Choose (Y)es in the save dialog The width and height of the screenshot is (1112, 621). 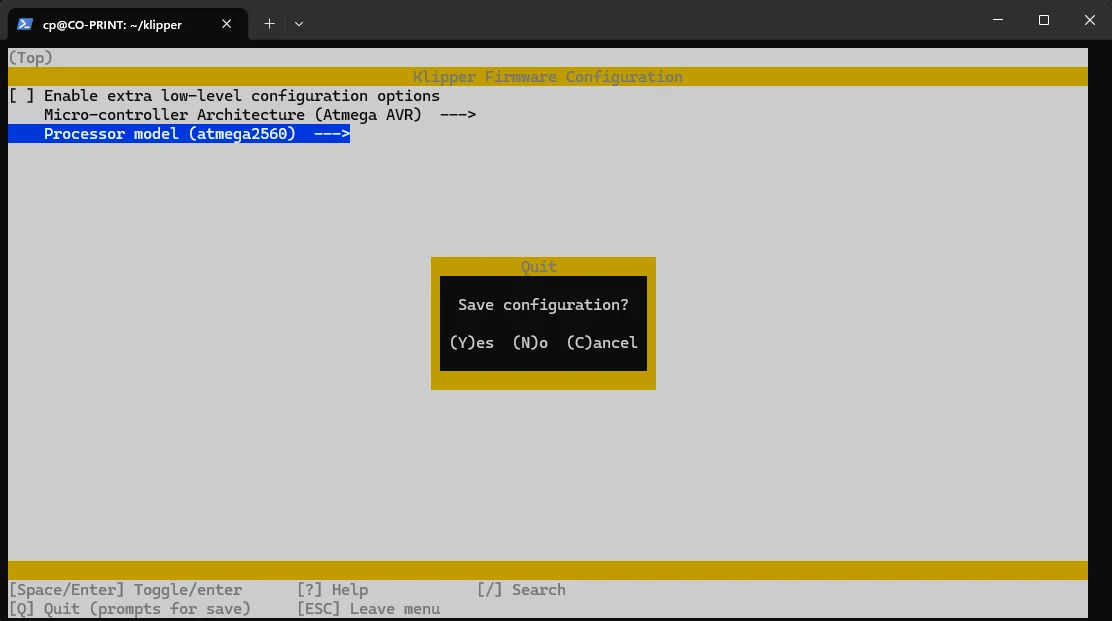coord(472,343)
